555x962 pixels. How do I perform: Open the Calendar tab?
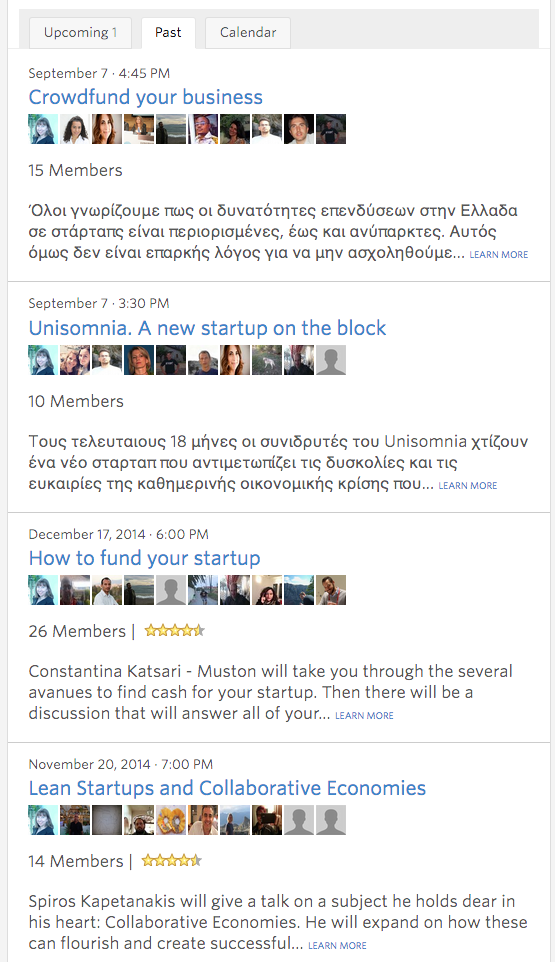pyautogui.click(x=248, y=33)
